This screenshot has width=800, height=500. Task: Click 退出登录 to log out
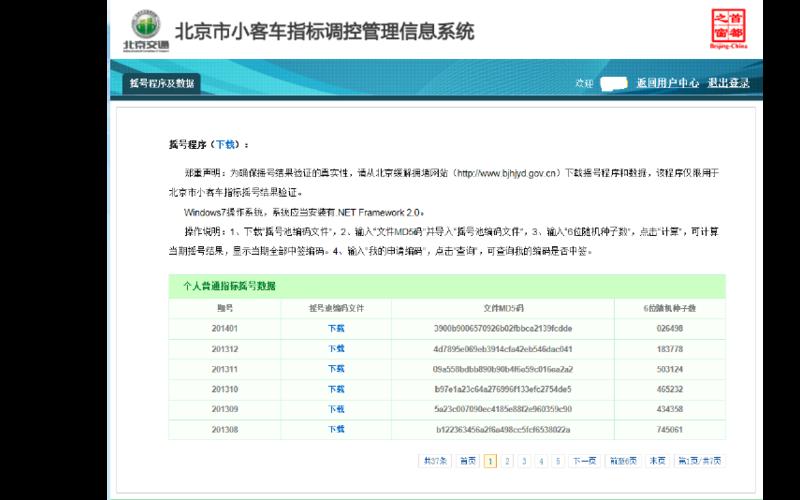[728, 83]
